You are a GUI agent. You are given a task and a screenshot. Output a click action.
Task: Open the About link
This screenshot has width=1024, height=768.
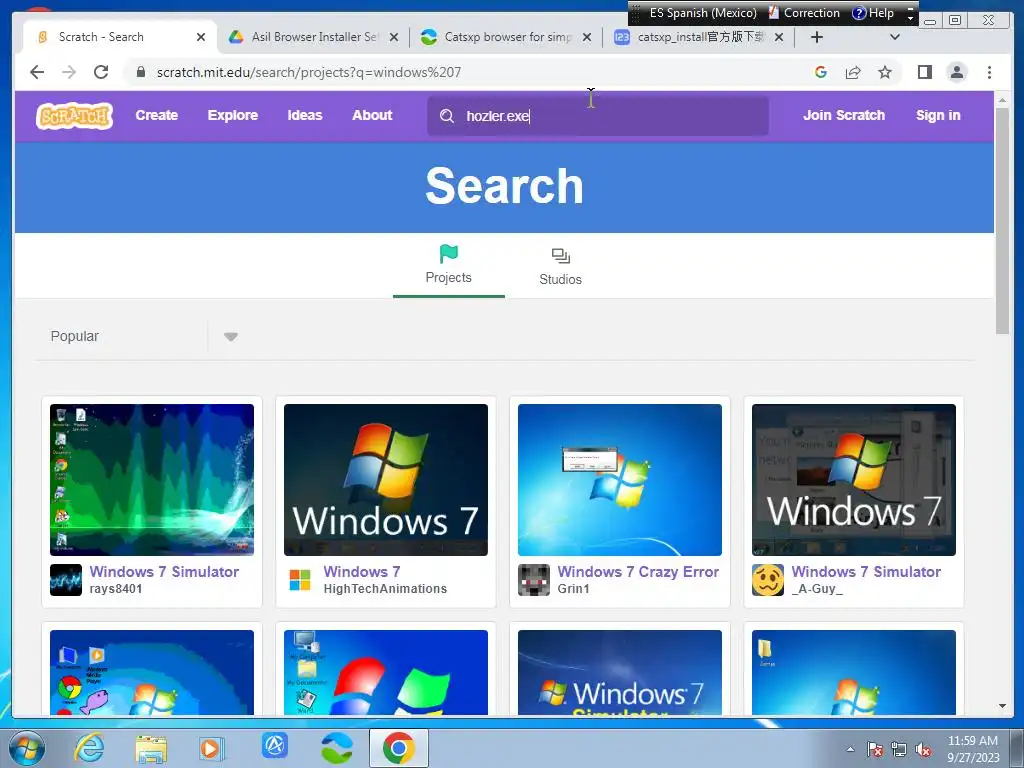(372, 116)
